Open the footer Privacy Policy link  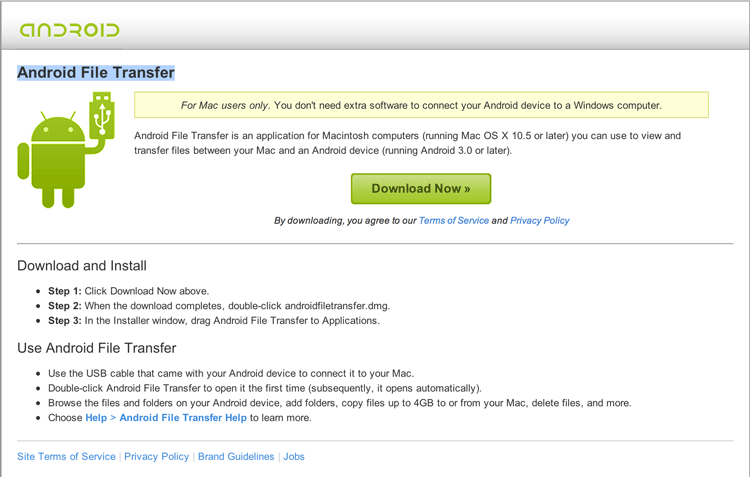click(x=156, y=456)
